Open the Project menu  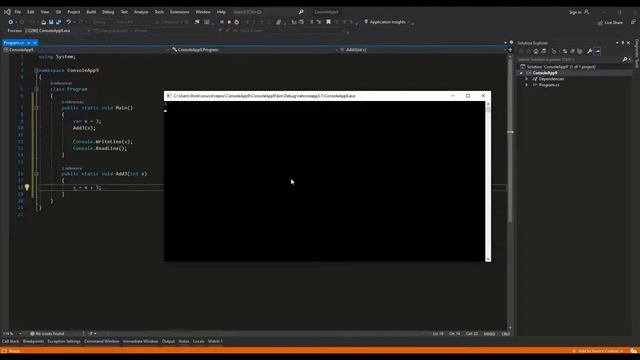pyautogui.click(x=73, y=12)
